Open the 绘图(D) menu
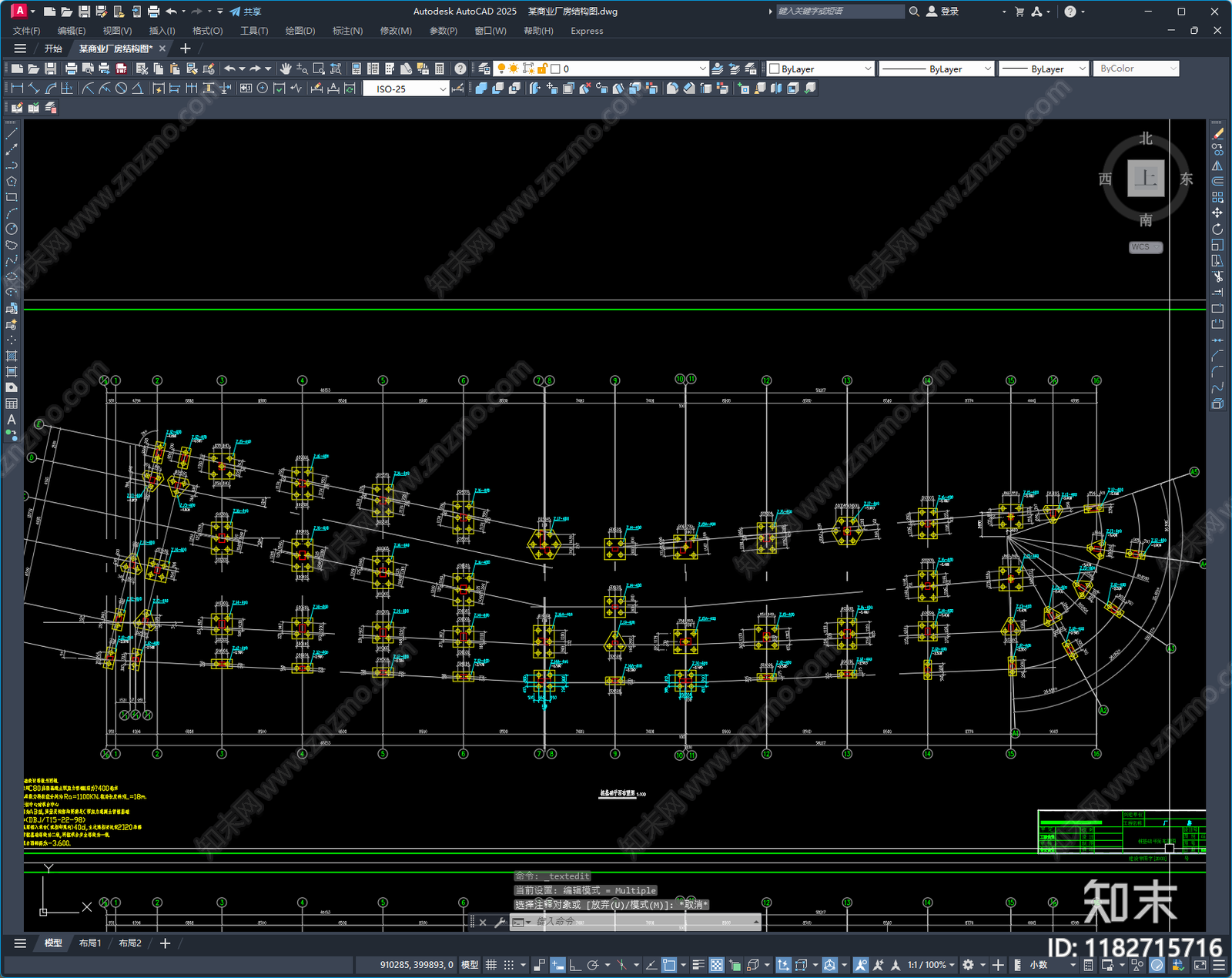The width and height of the screenshot is (1232, 978). click(300, 31)
